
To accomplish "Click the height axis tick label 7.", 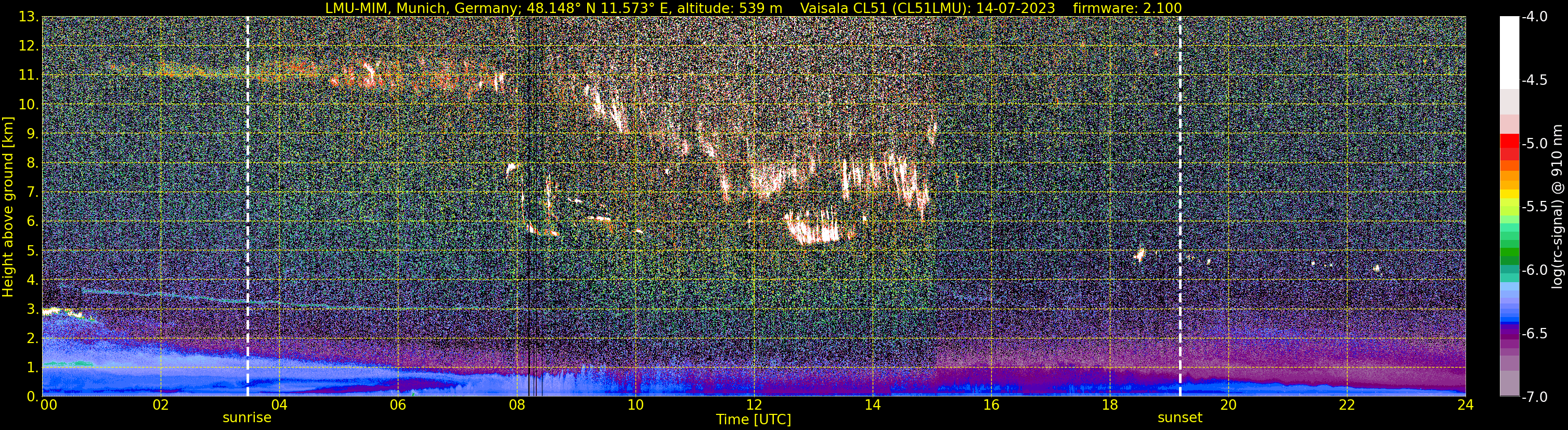I will click(33, 192).
